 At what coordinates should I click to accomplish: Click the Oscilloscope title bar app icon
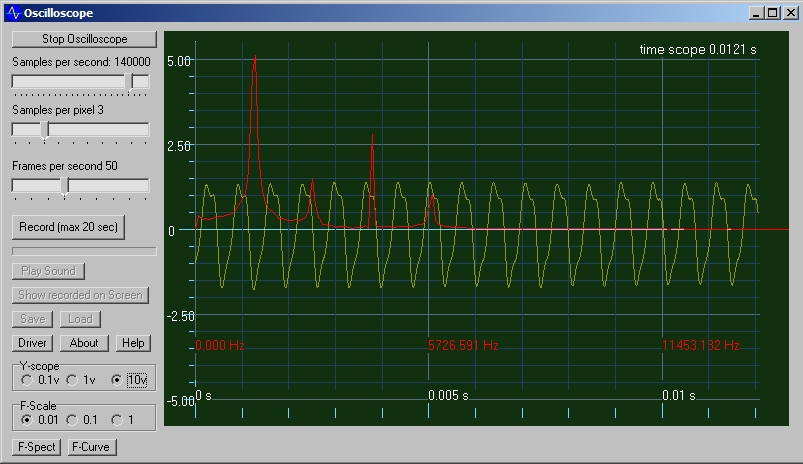[14, 13]
